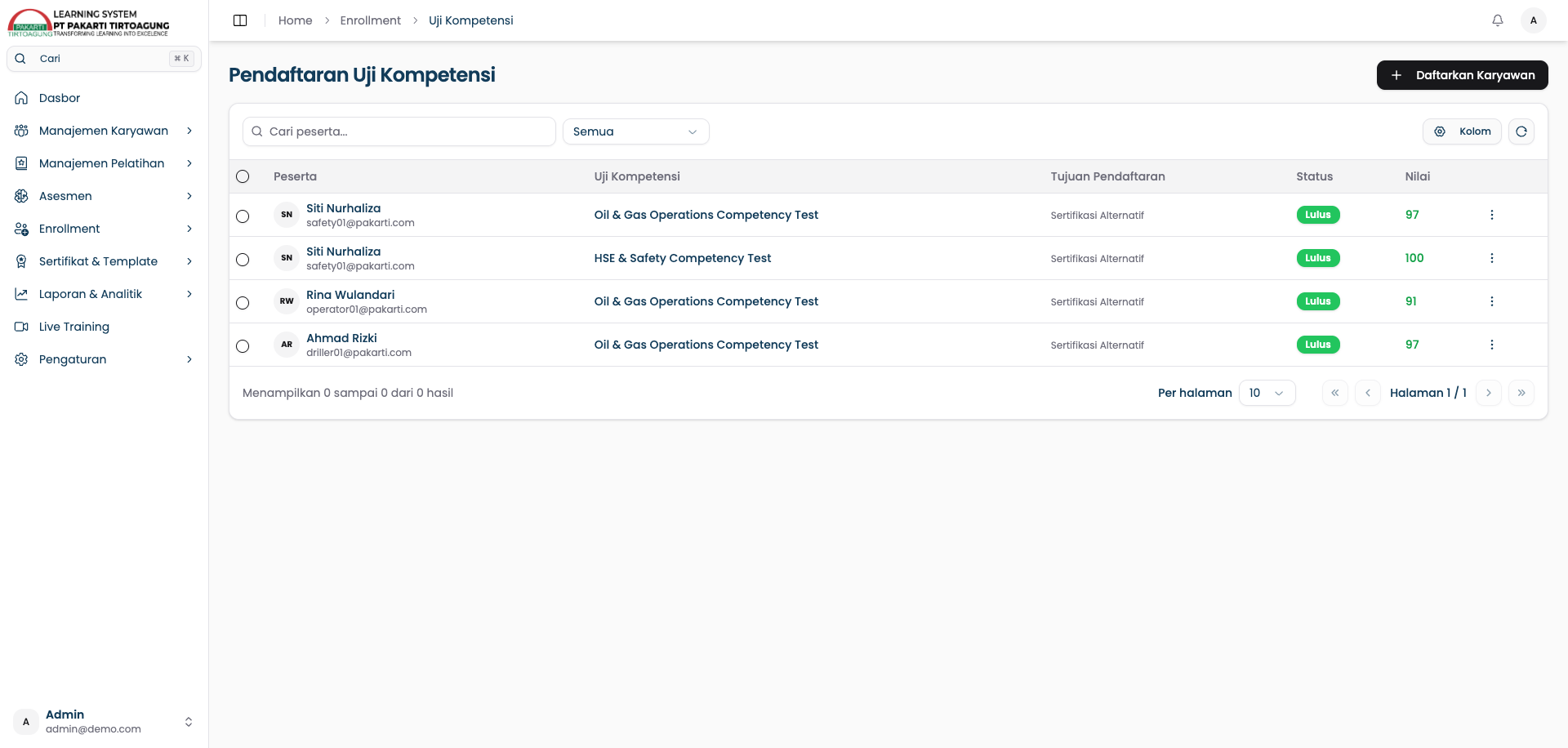Viewport: 1568px width, 748px height.
Task: Click Tujuan Pendaftaran column header
Action: click(x=1107, y=176)
